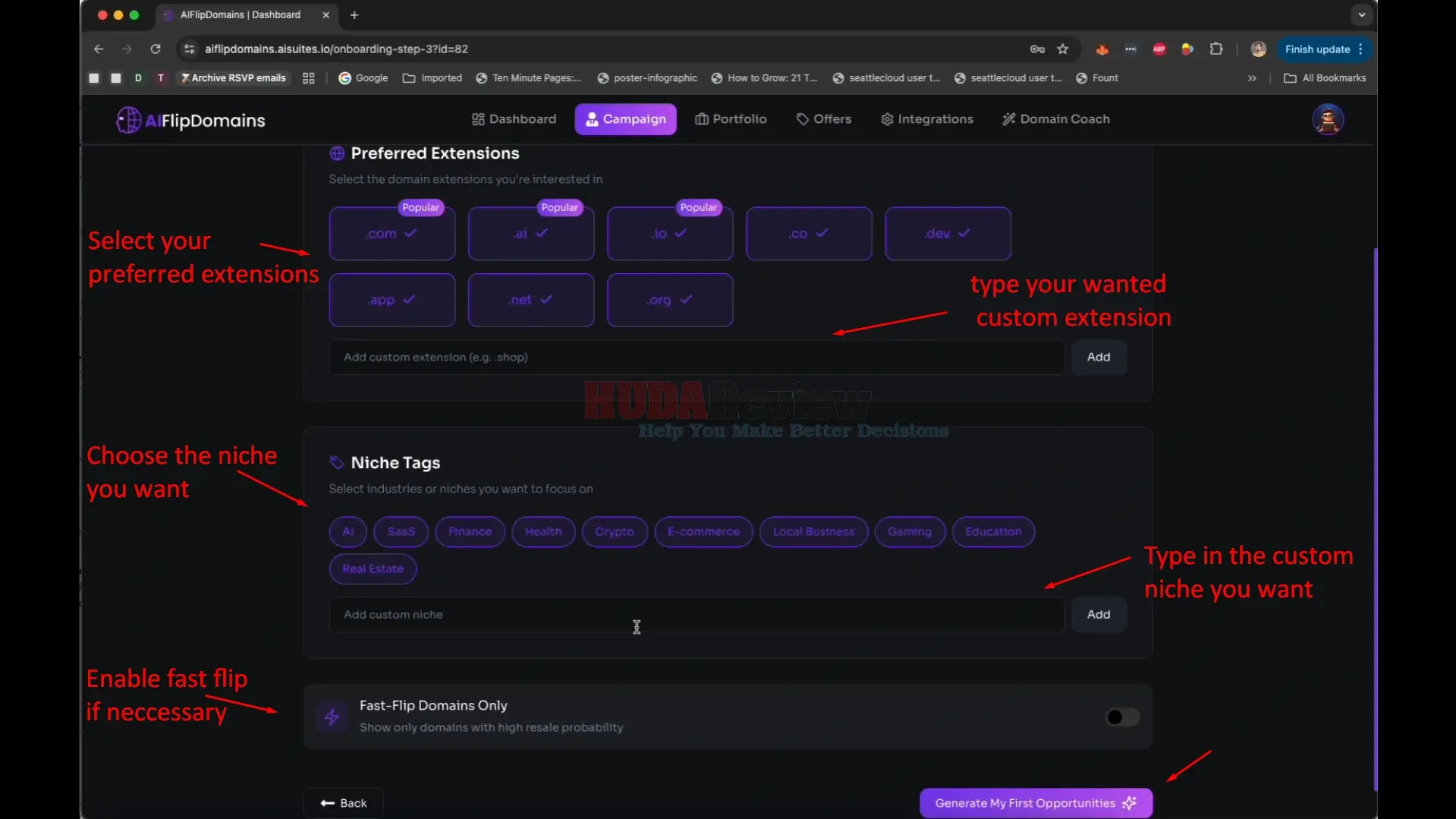Click the ABP extension icon
This screenshot has height=819, width=1456.
pos(1159,49)
